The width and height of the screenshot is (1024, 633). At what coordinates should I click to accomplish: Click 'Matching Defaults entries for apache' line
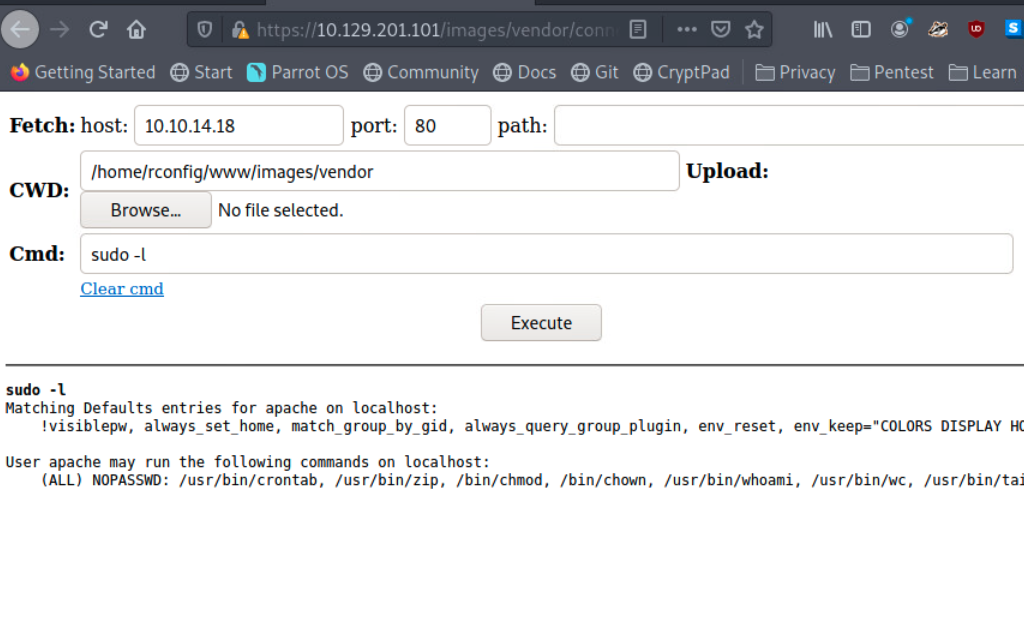(221, 408)
